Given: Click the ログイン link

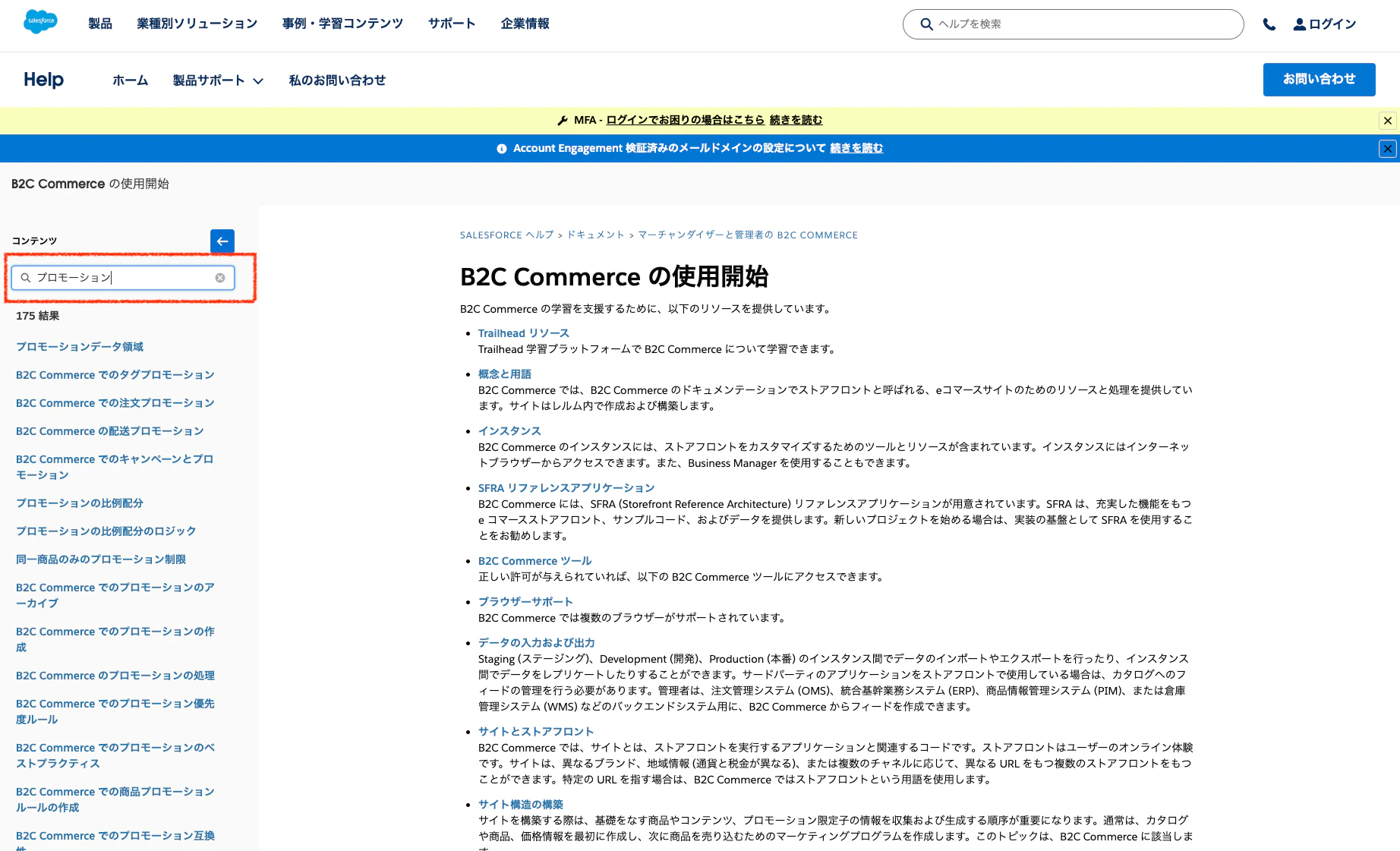Looking at the screenshot, I should pyautogui.click(x=1332, y=24).
